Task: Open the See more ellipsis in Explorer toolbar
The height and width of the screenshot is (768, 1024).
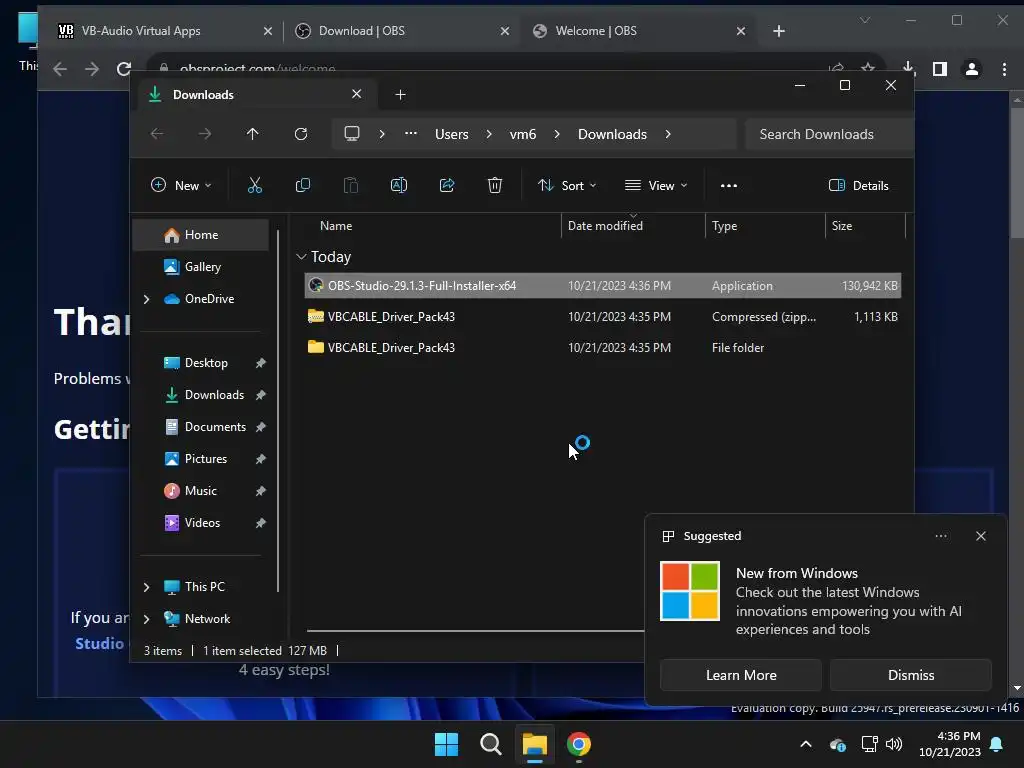Action: pos(729,185)
